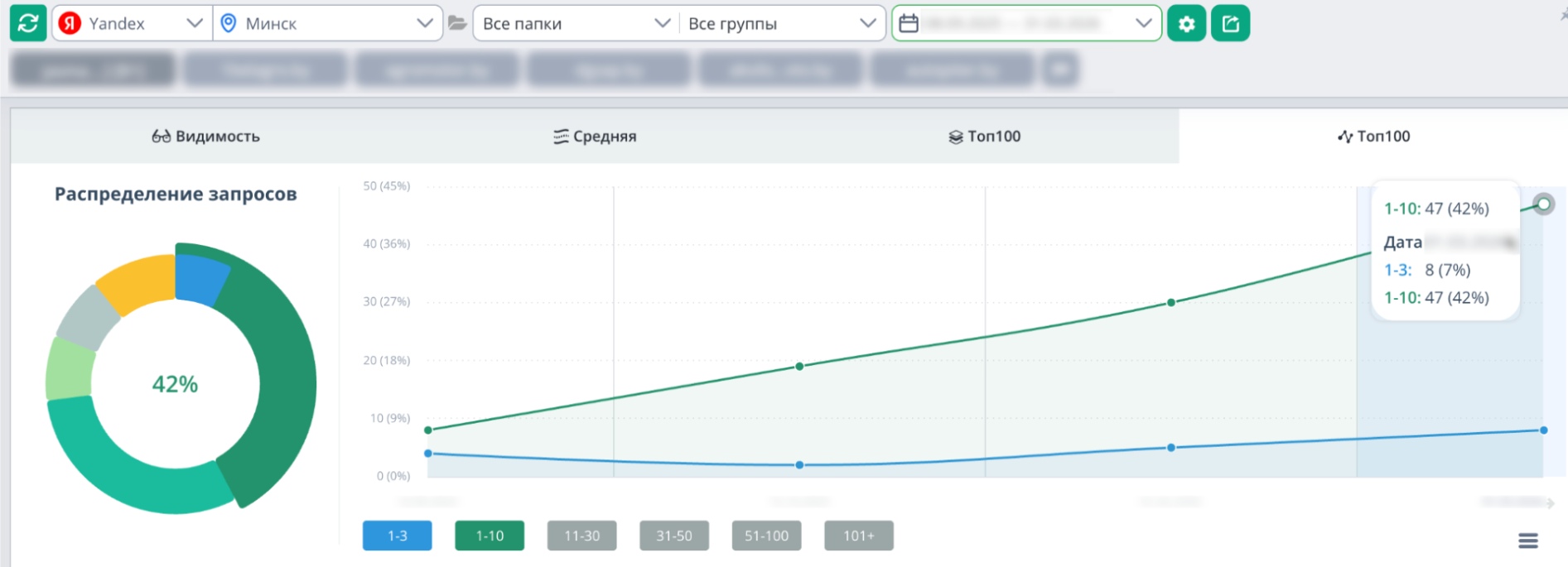Click the Yandex logo icon
Screen dimensions: 1568x567
[70, 23]
